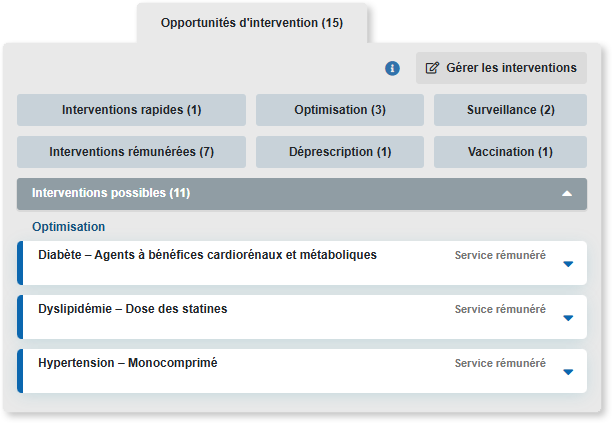The image size is (612, 423).
Task: Expand the Dyslipidémie statines chevron
Action: pyautogui.click(x=568, y=318)
